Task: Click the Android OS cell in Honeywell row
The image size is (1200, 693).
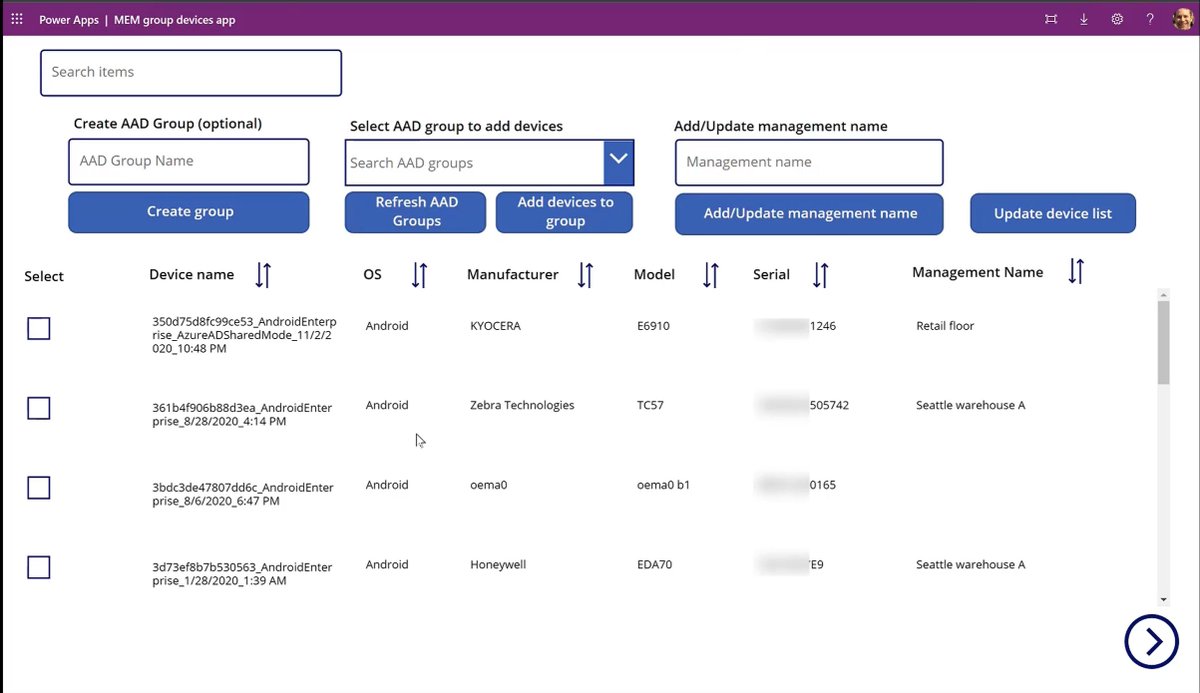Action: click(387, 564)
